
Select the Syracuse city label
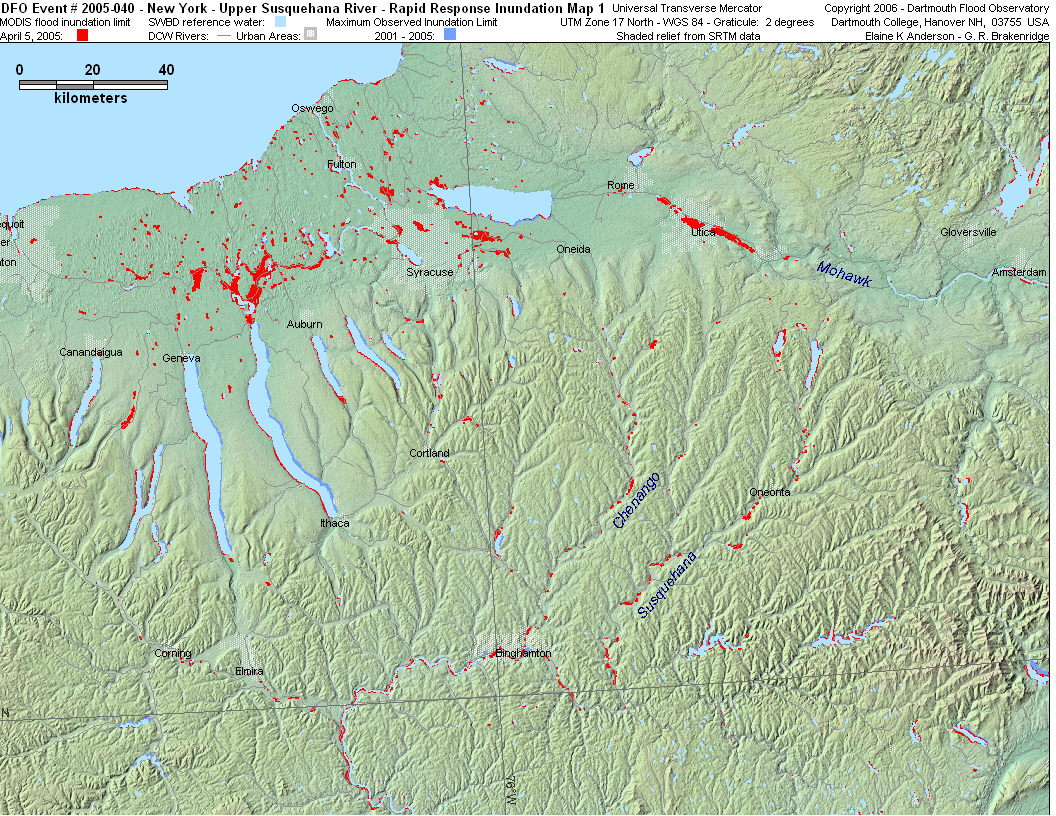coord(430,272)
